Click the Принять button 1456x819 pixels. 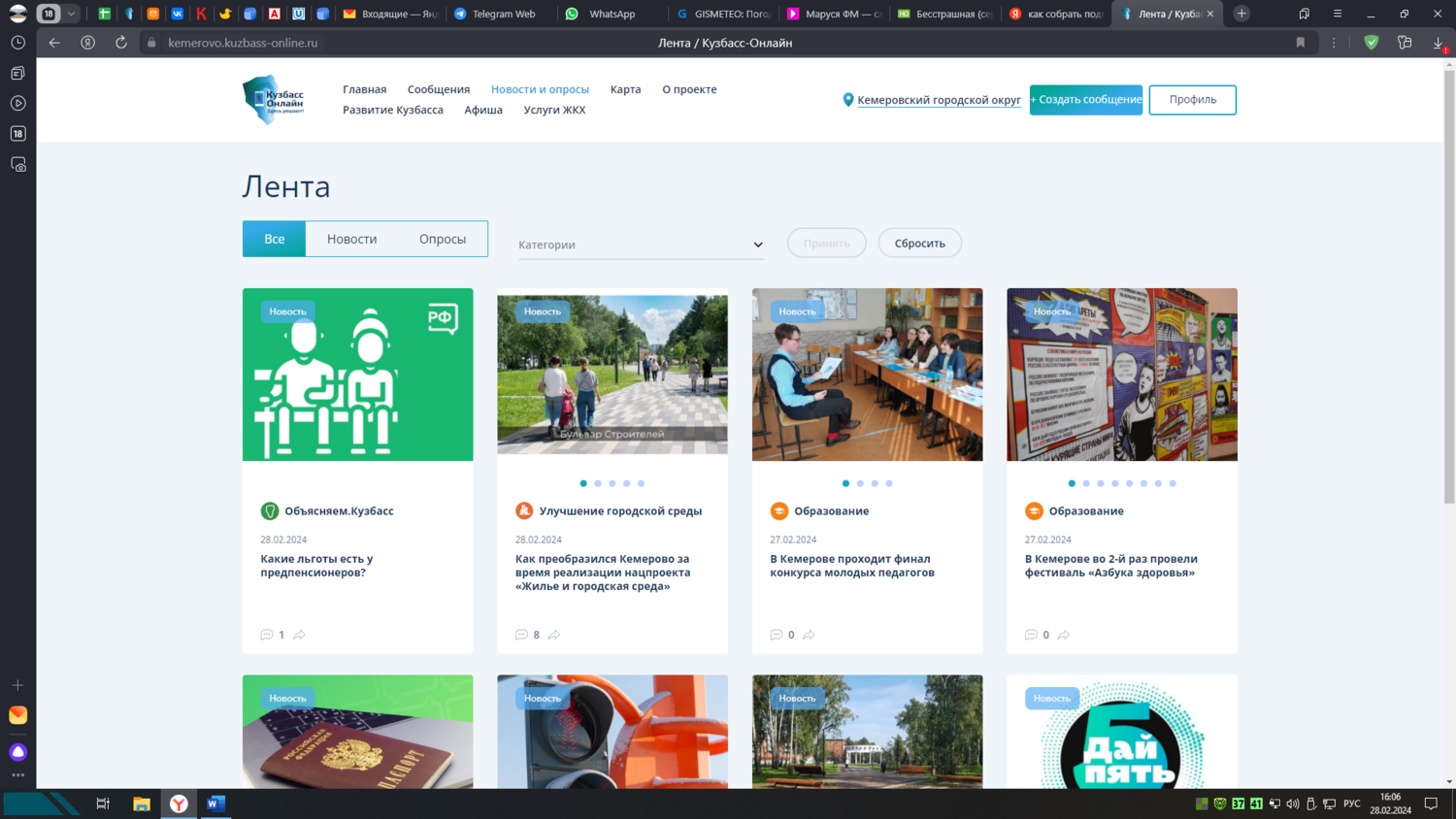(x=826, y=244)
